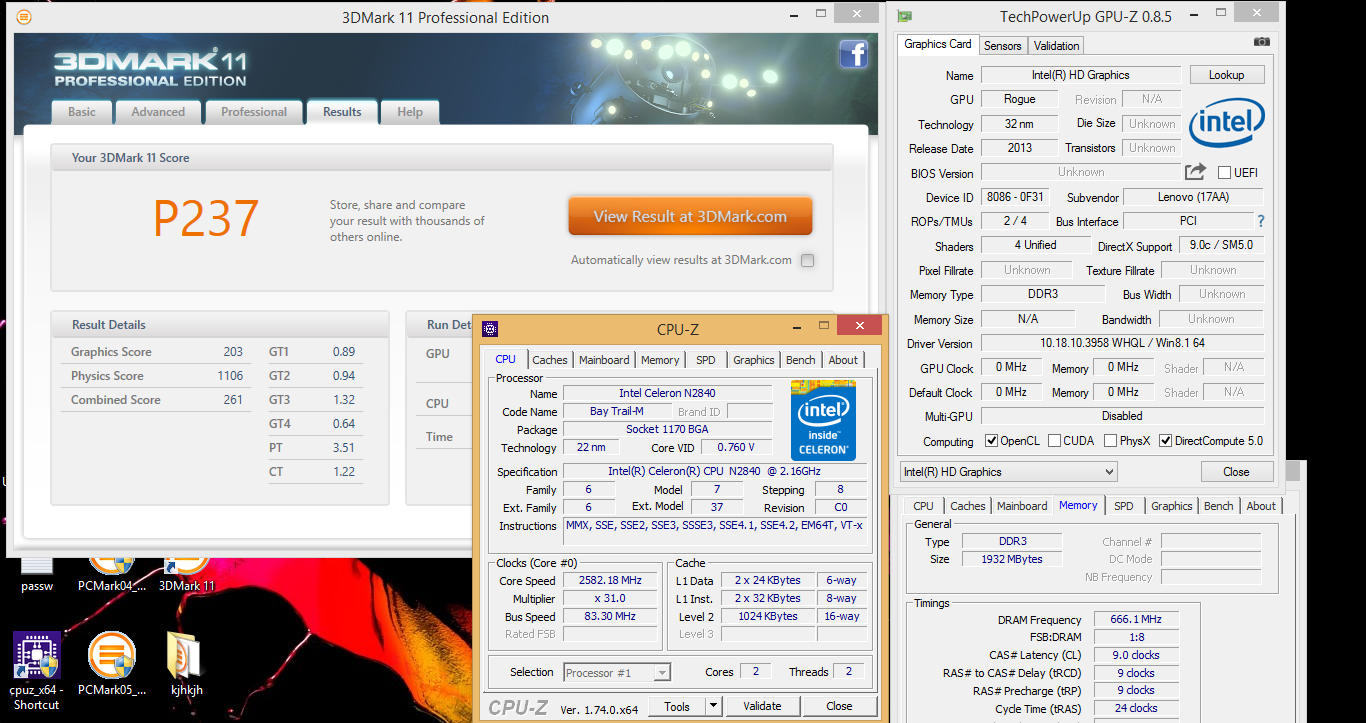Click the Close button in GPU-Z
Viewport: 1366px width, 723px height.
click(x=1236, y=472)
